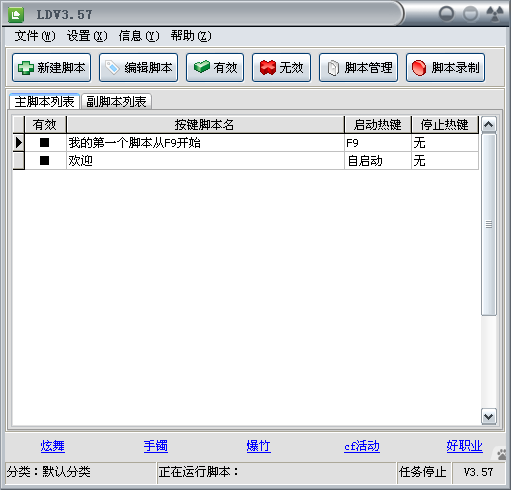Screen dimensions: 511x490
Task: Click the 分类：默认分类 status field
Action: pos(81,472)
